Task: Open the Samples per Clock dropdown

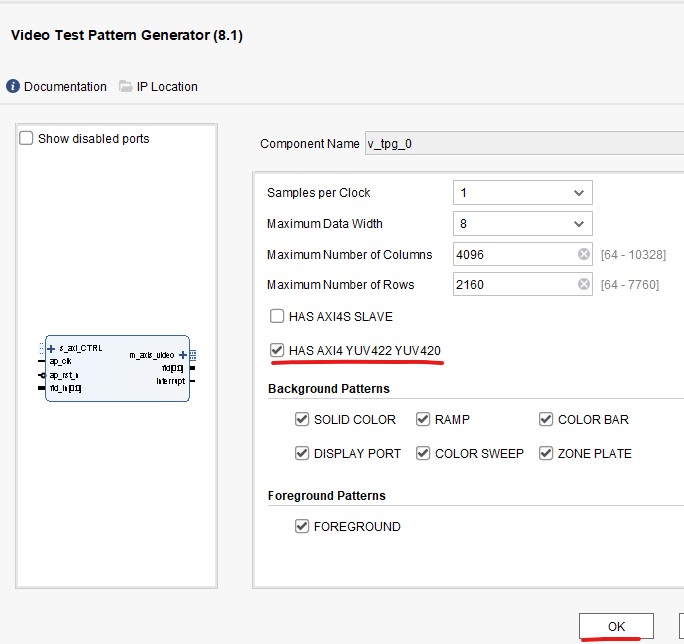Action: [x=522, y=193]
